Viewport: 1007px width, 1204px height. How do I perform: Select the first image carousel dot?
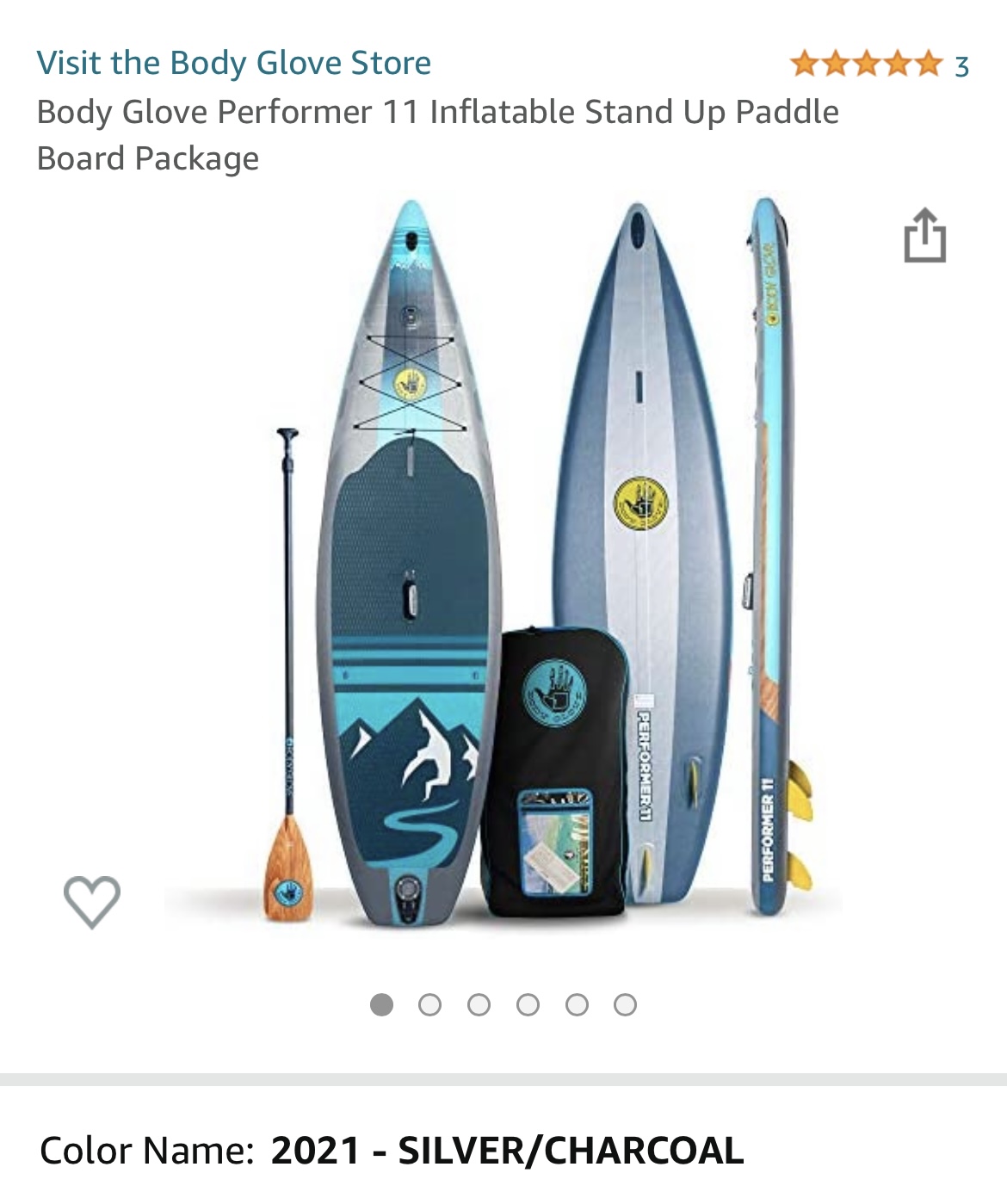pos(381,1004)
